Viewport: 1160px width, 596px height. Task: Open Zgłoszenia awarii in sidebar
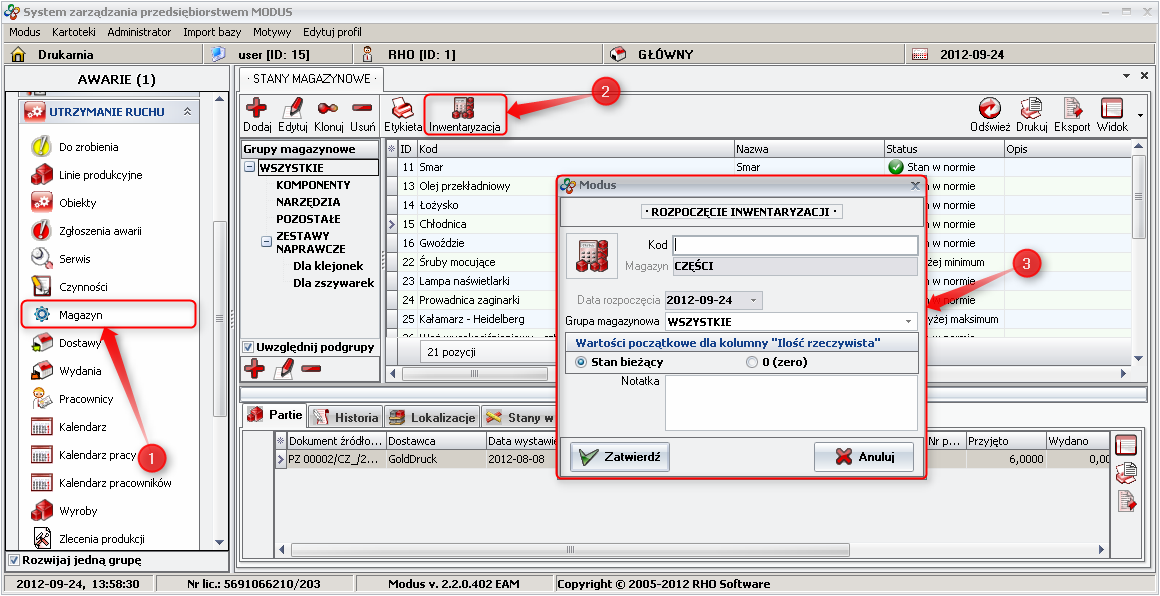click(100, 231)
